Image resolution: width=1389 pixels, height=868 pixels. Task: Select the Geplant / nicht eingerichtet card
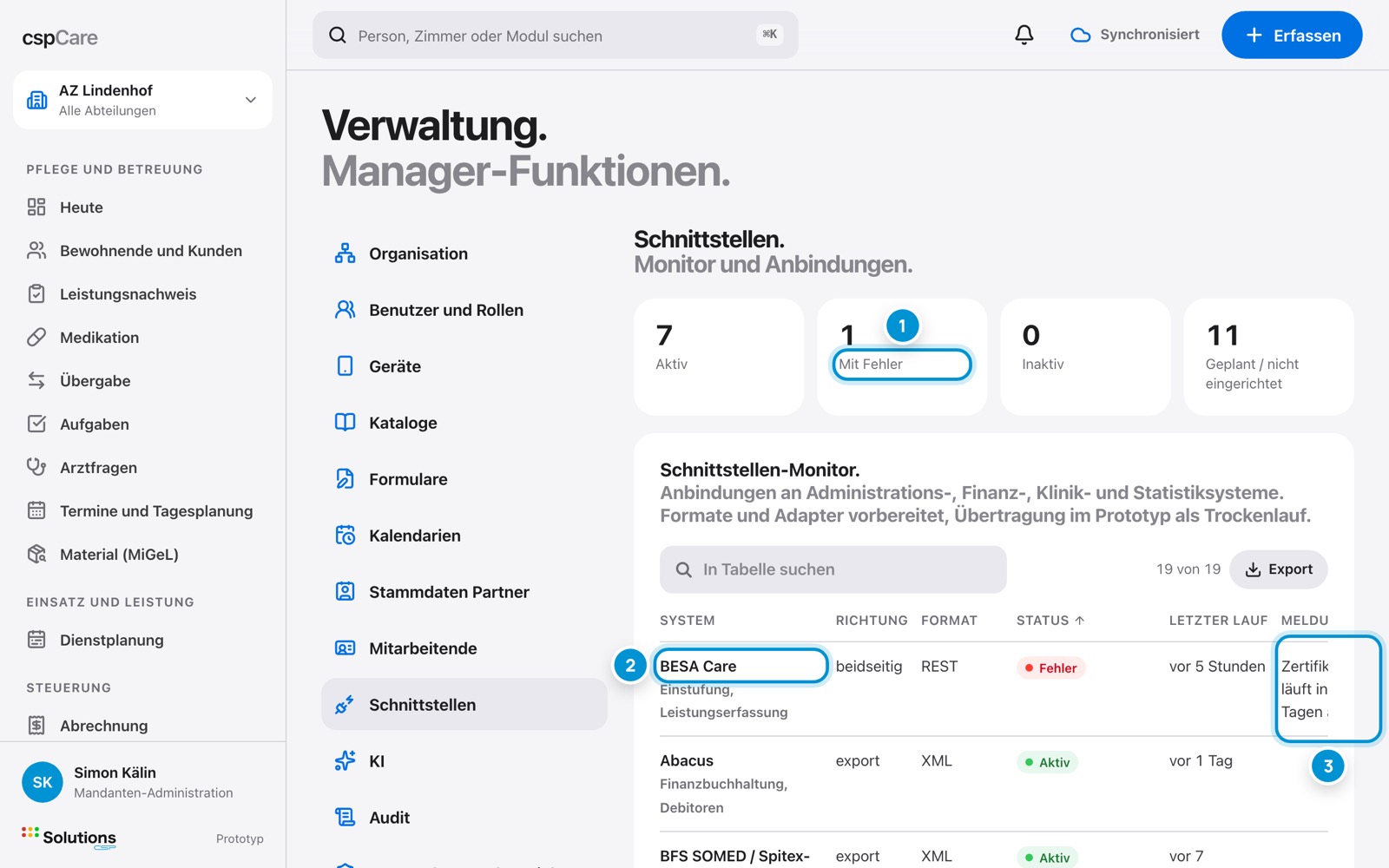[x=1268, y=357]
